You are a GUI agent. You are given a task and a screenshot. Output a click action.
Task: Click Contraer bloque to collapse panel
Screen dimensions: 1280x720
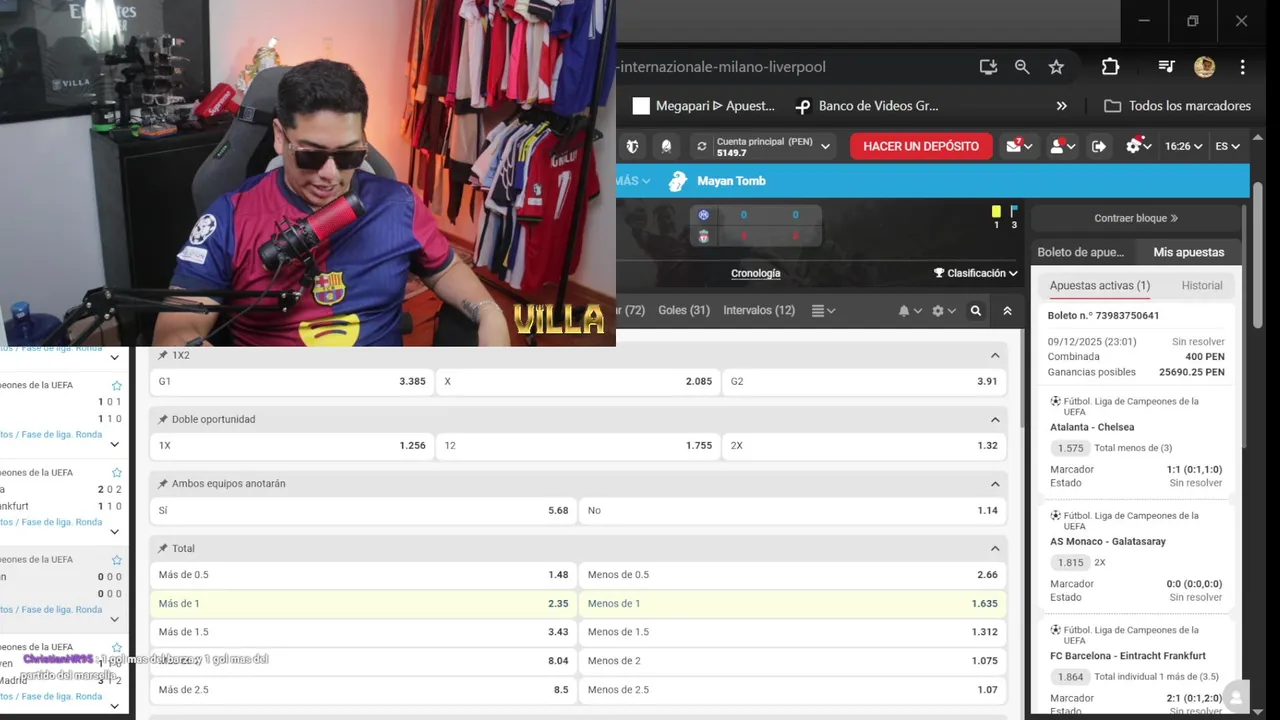(x=1136, y=219)
